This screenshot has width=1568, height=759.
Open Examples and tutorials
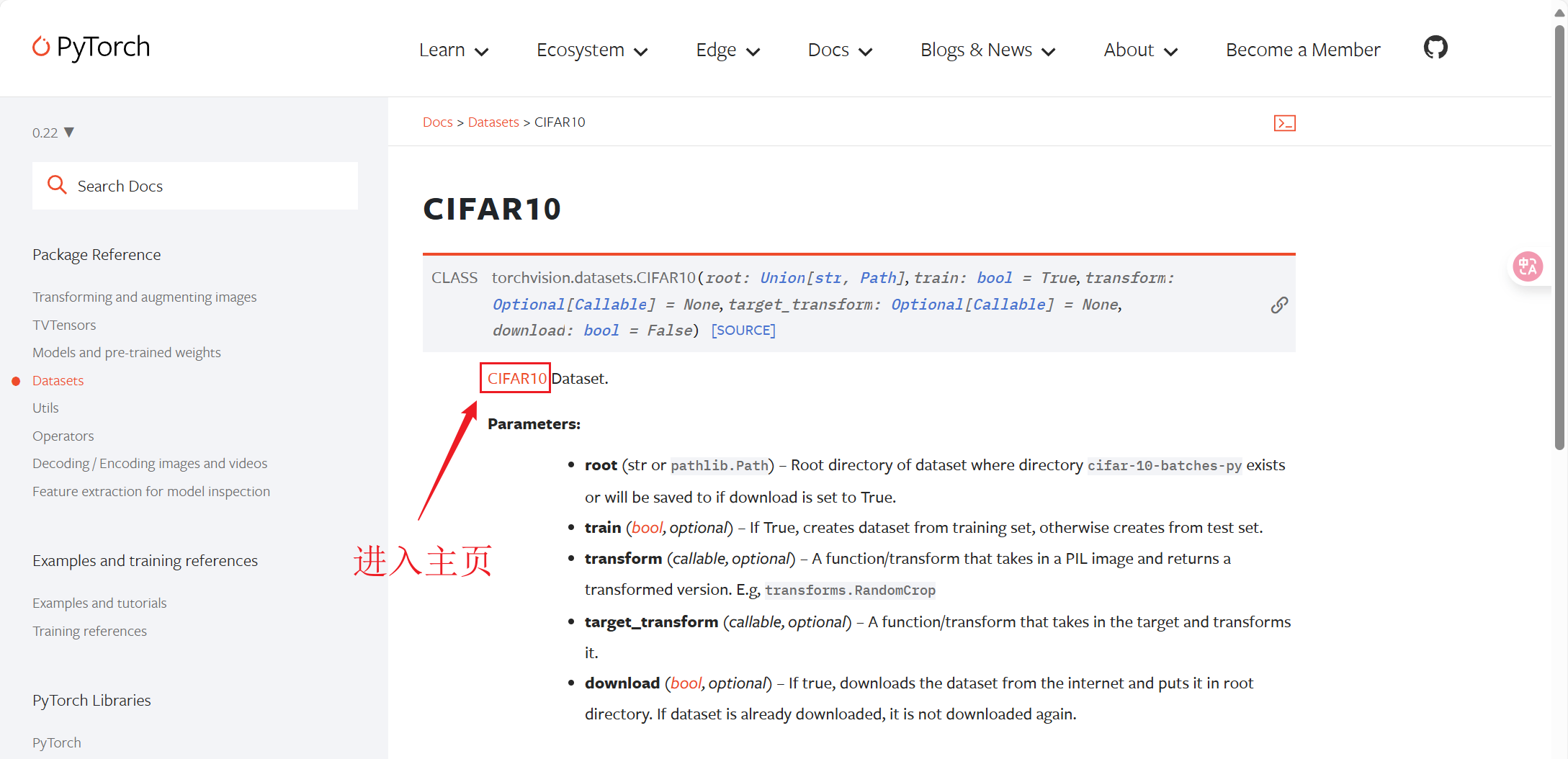click(99, 603)
